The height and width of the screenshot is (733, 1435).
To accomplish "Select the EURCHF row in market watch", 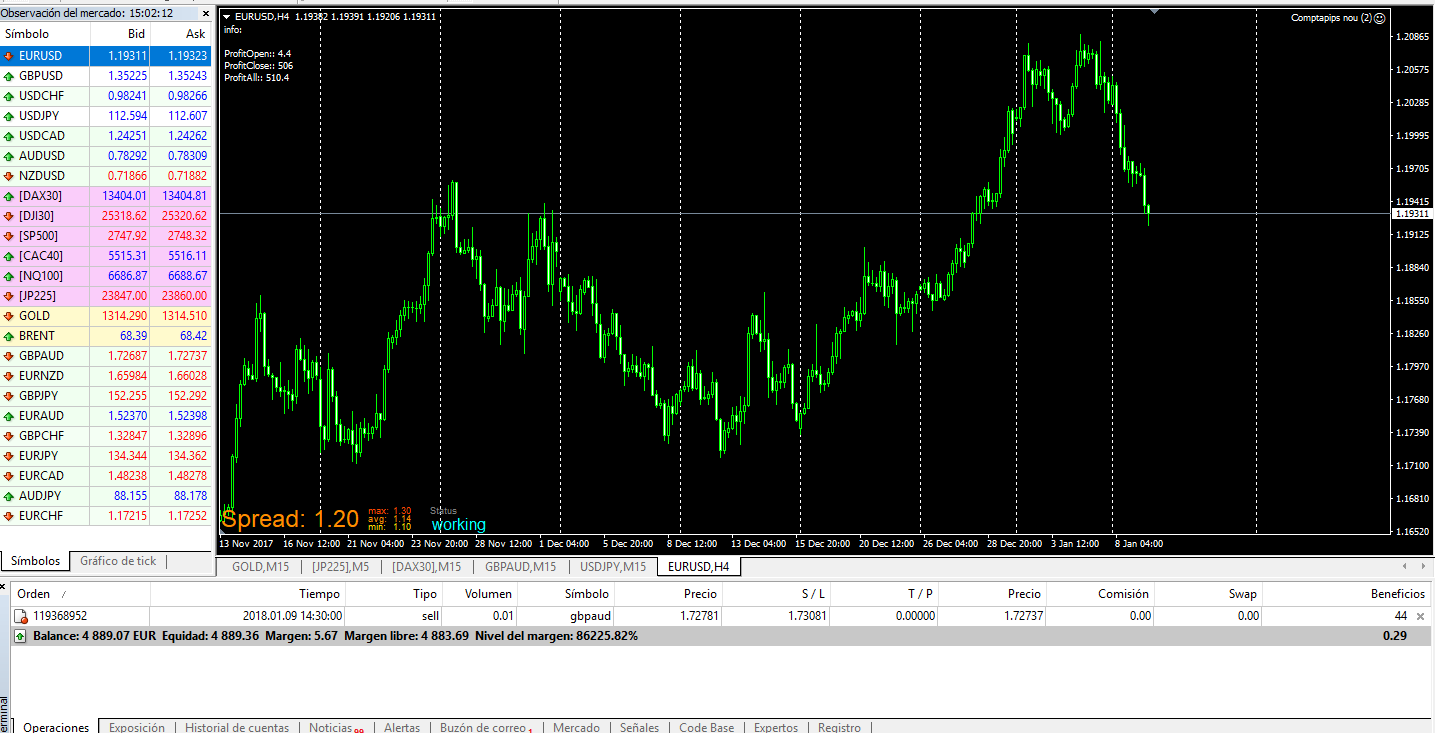I will click(106, 516).
